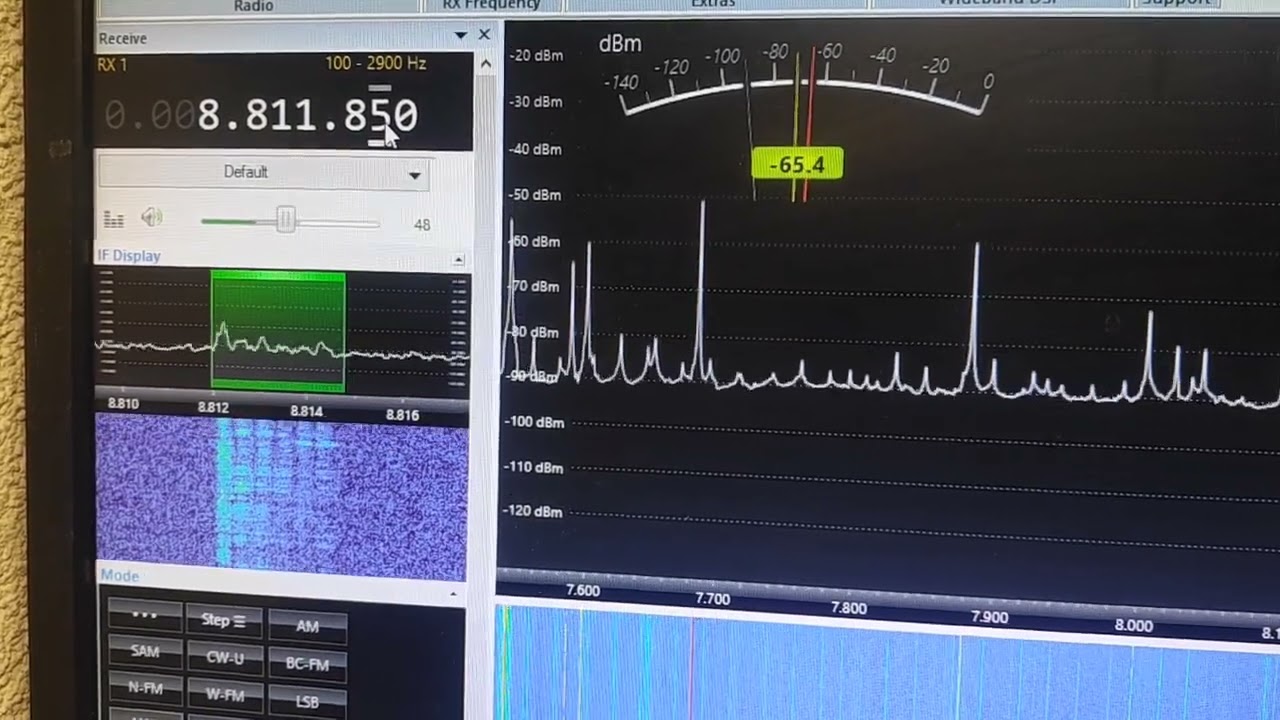This screenshot has height=720, width=1280.
Task: Open the audio equalizer bars icon
Action: (x=113, y=219)
